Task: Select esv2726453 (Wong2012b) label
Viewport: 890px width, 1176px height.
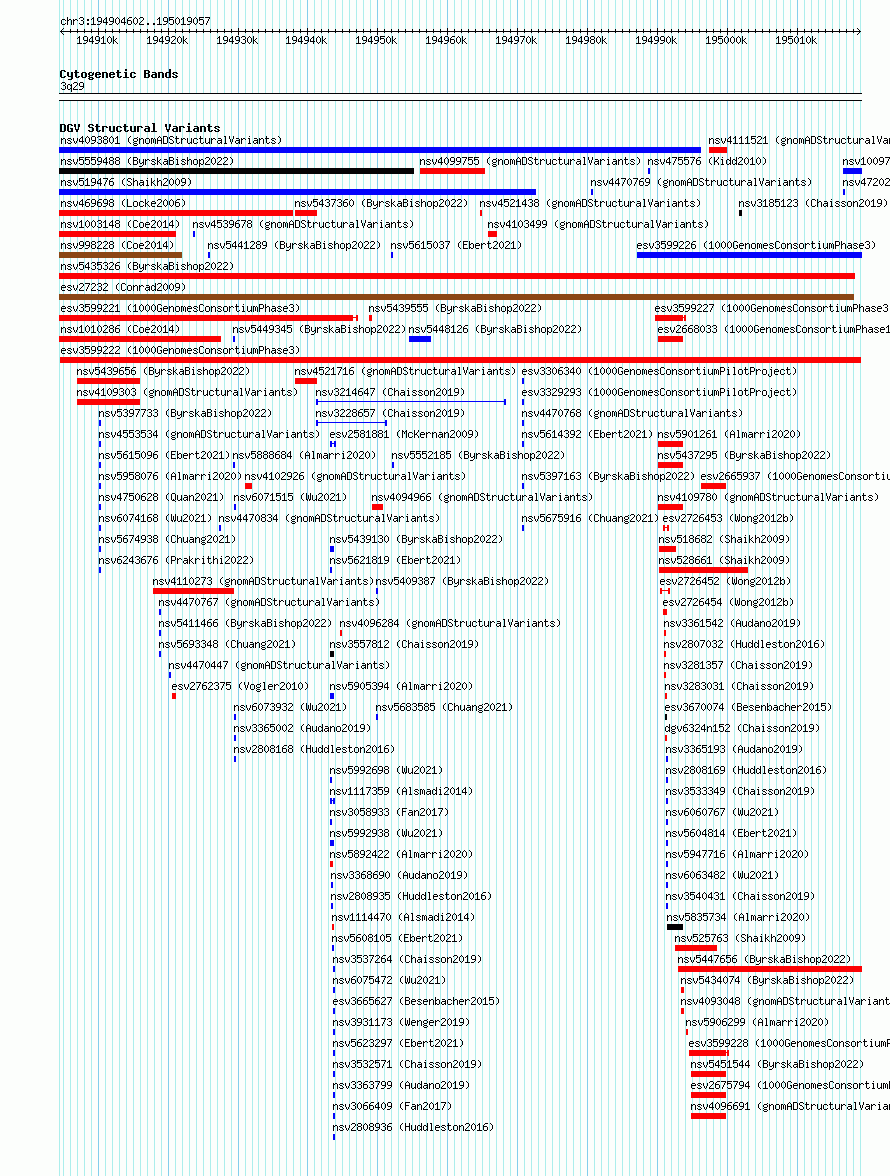Action: click(x=728, y=518)
